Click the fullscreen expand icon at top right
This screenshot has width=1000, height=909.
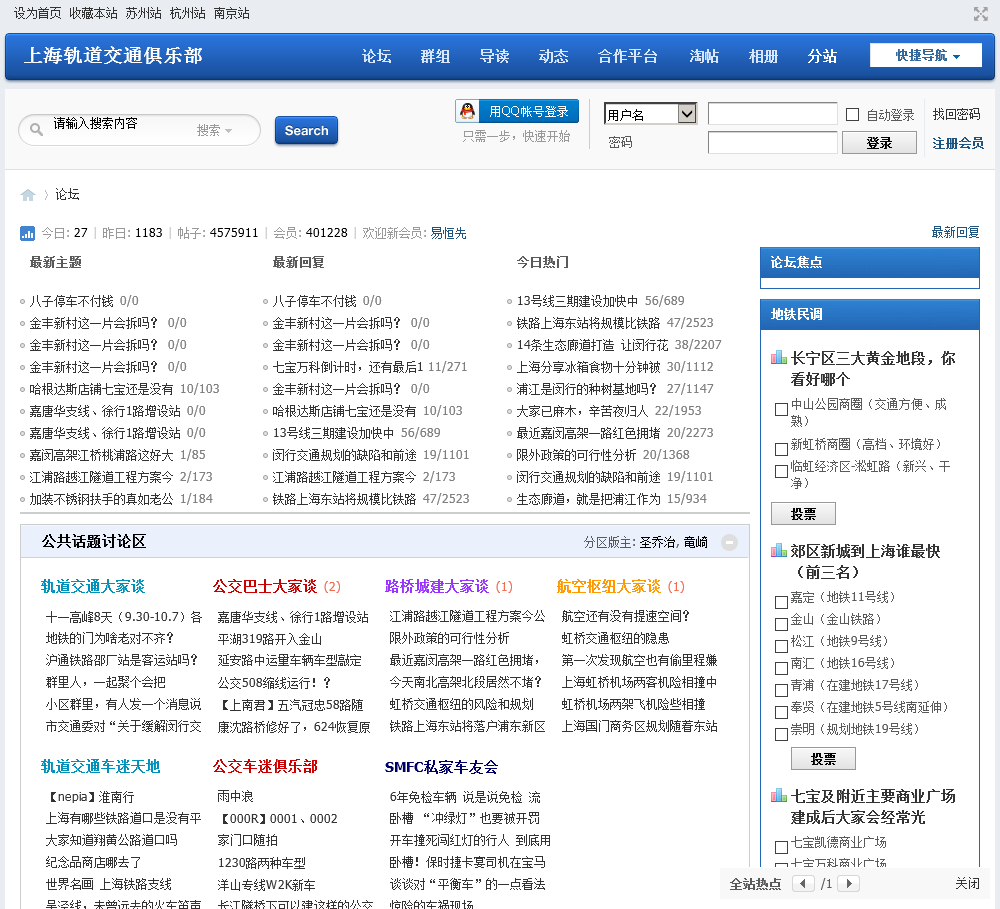tap(980, 13)
